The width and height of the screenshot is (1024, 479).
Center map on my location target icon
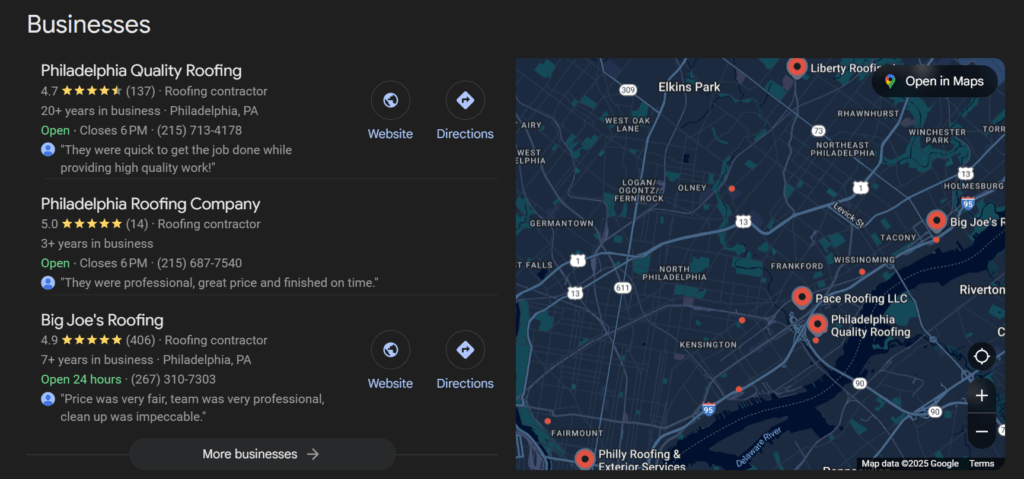982,357
